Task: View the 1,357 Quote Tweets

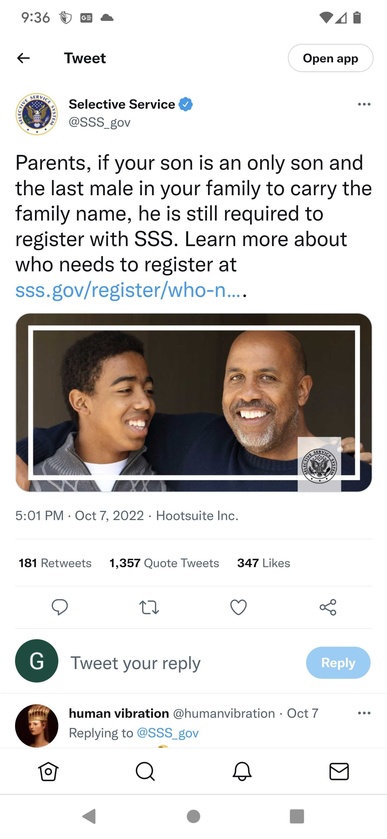Action: 164,563
